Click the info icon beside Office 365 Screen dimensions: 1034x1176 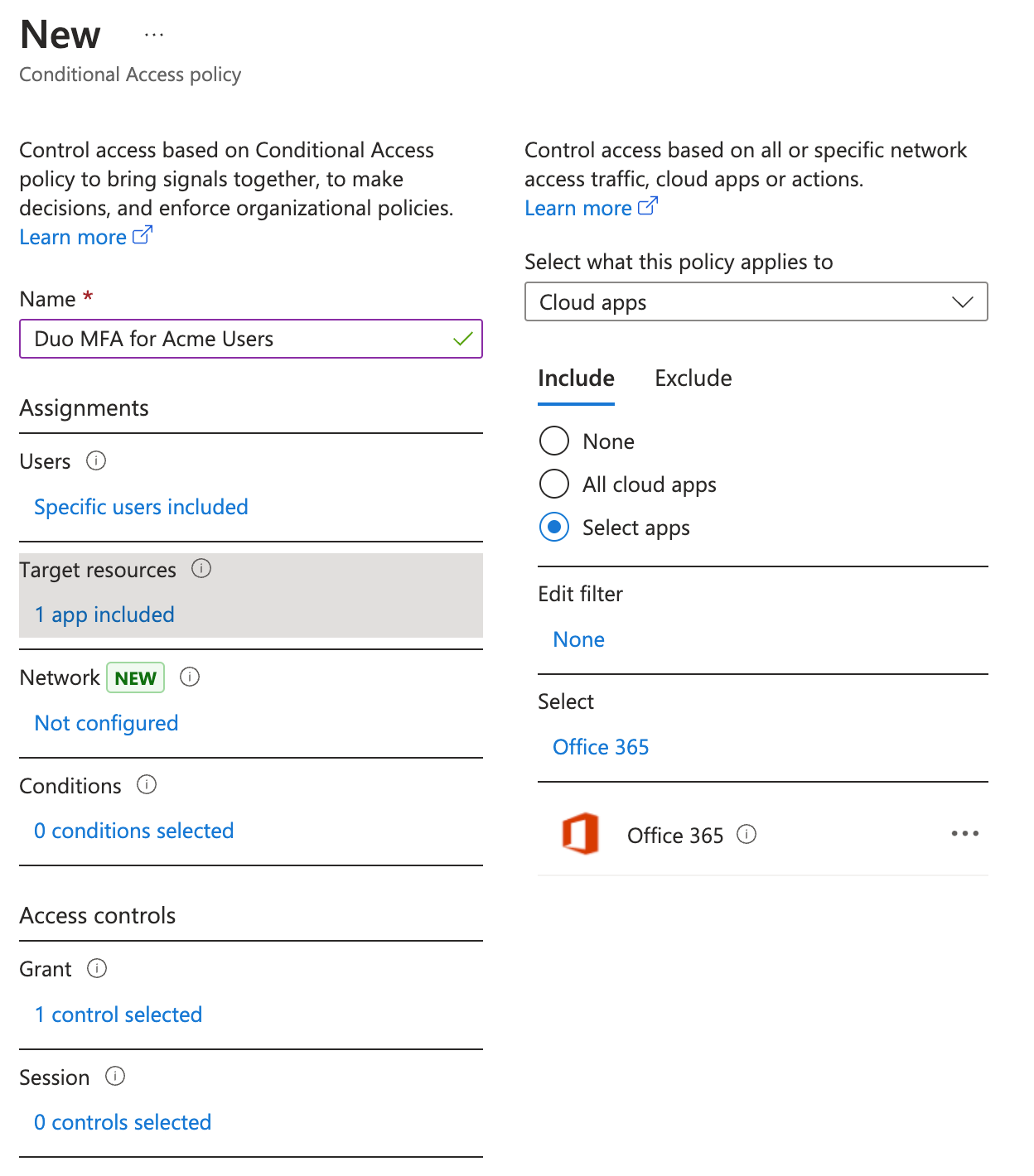tap(747, 836)
